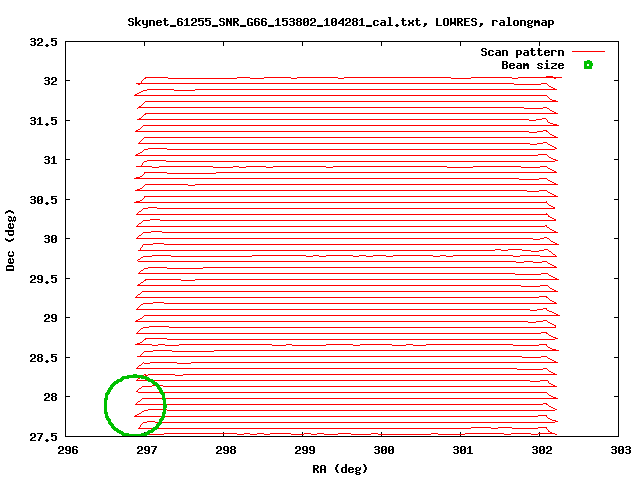This screenshot has height=480, width=640.
Task: Click the 29 tick label on the Dec axis
Action: [x=51, y=318]
